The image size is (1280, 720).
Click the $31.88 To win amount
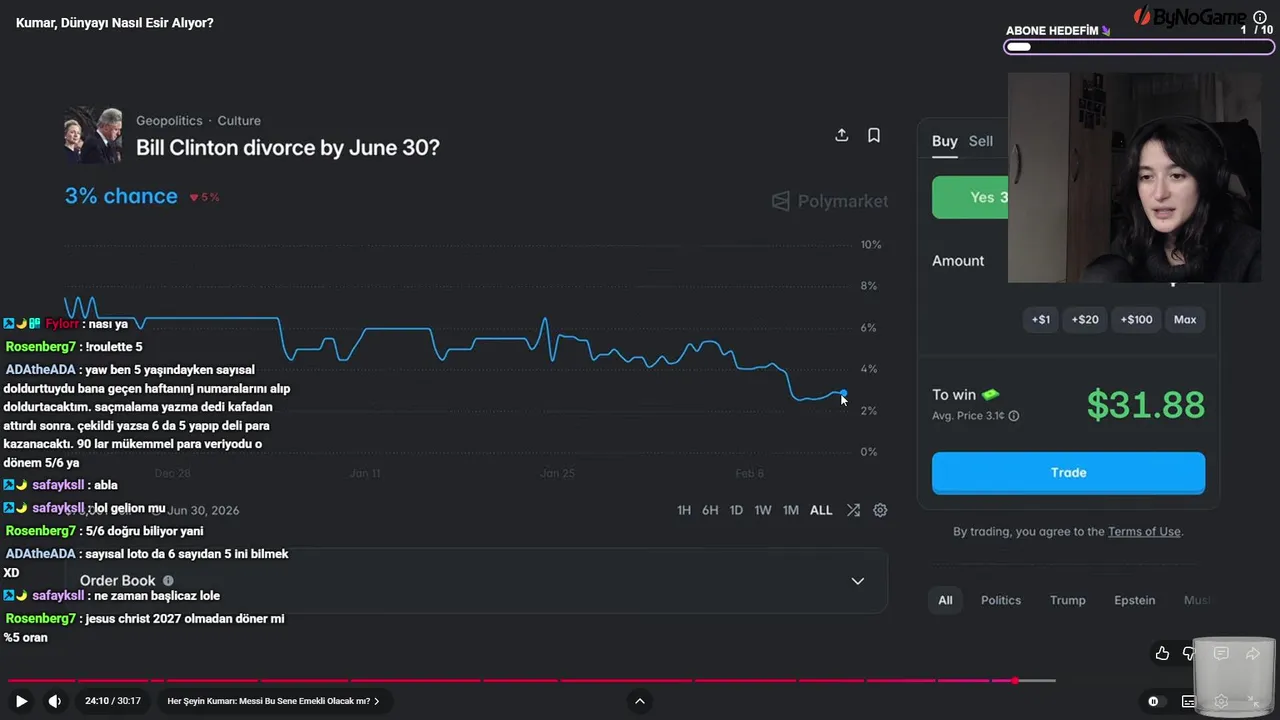1146,404
